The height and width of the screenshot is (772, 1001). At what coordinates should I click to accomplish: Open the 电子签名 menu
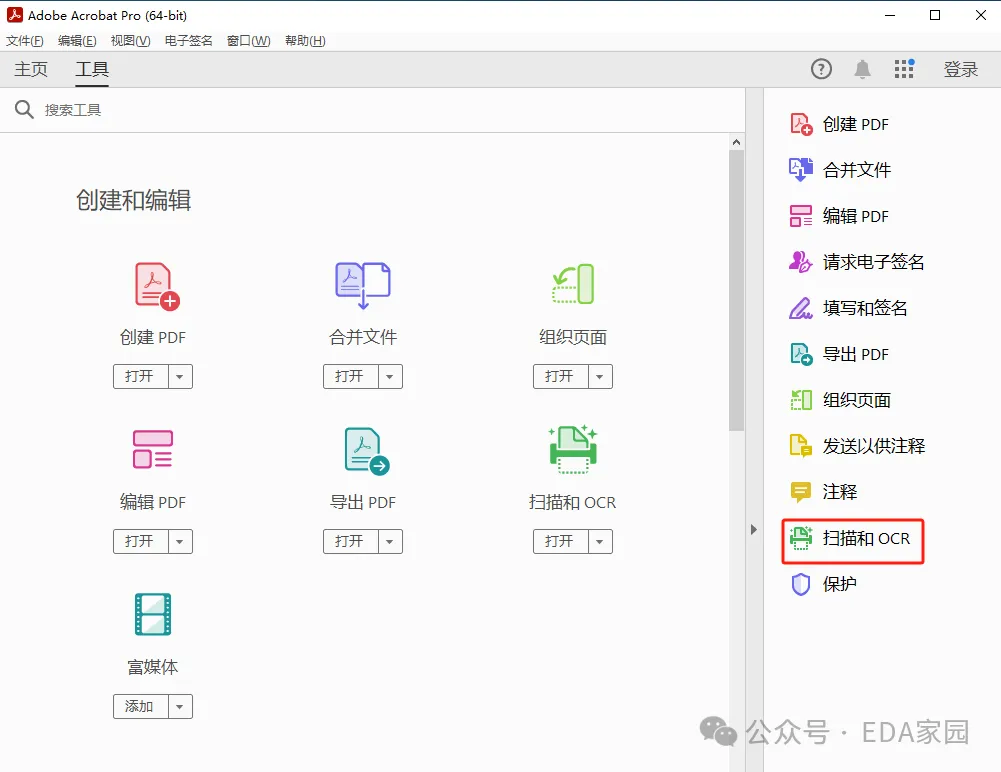pyautogui.click(x=188, y=41)
